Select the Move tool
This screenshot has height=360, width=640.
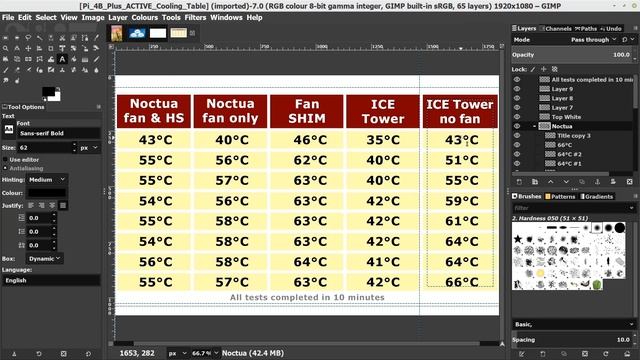pyautogui.click(x=28, y=49)
